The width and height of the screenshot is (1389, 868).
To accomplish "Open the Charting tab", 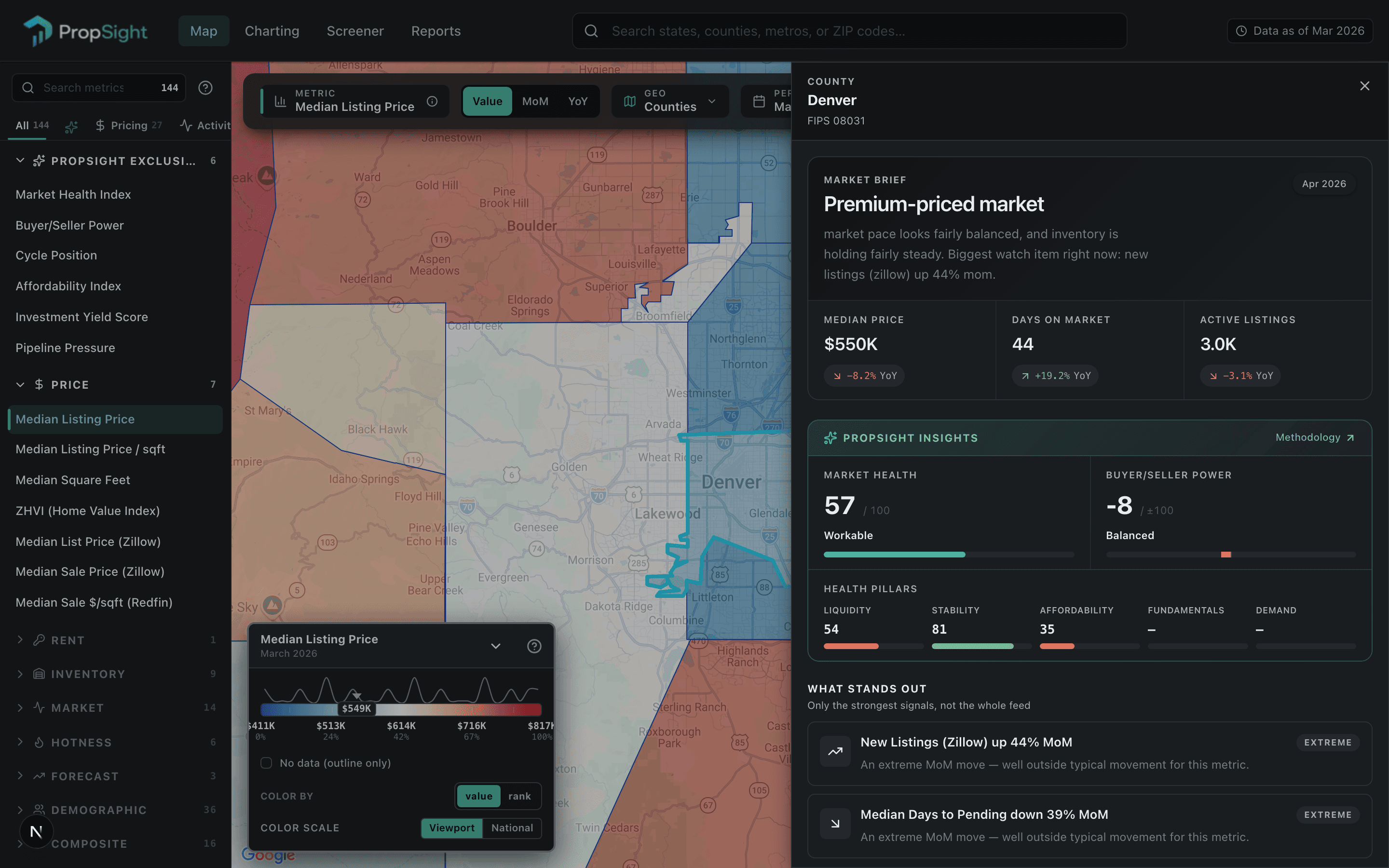I will (x=272, y=31).
